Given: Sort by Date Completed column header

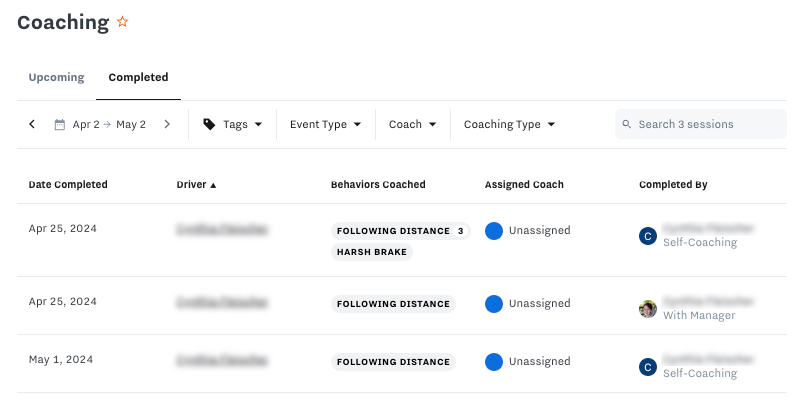Looking at the screenshot, I should coord(68,185).
